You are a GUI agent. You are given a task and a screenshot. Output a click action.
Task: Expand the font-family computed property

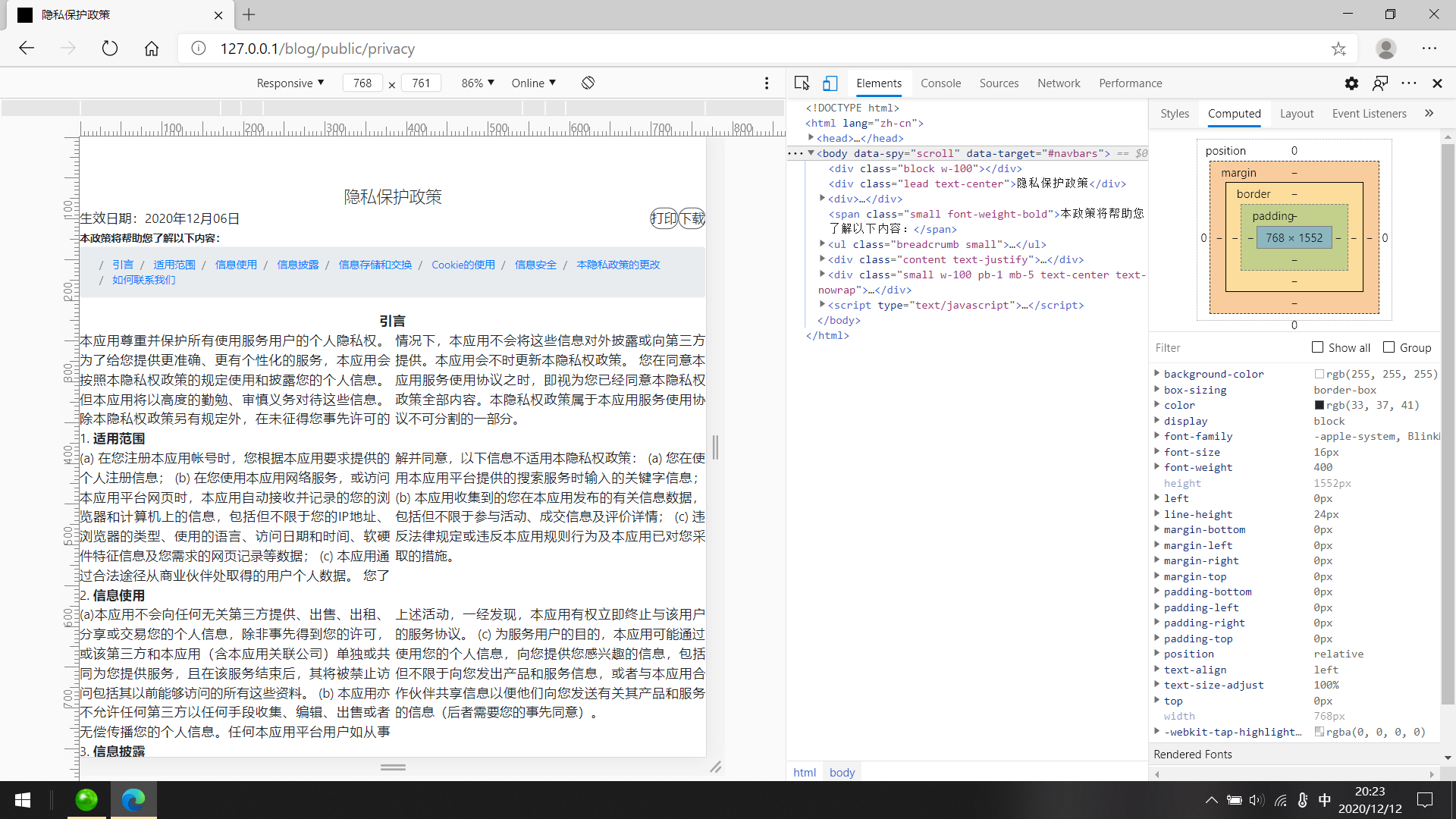(x=1157, y=435)
